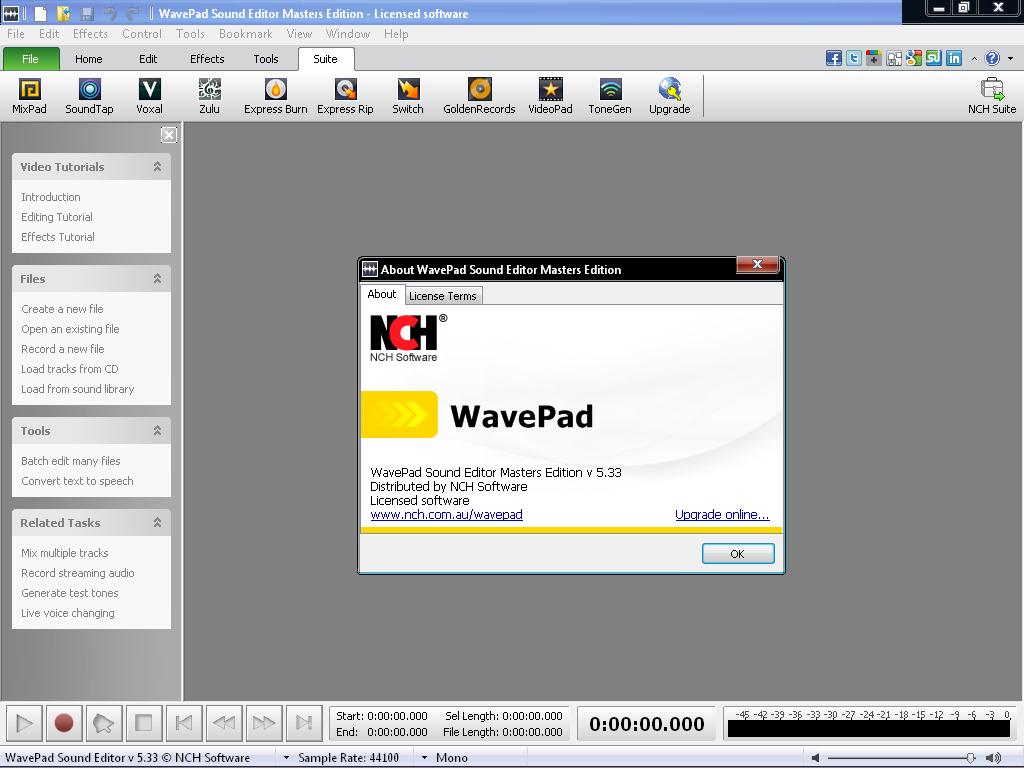This screenshot has width=1024, height=768.
Task: Mute using the left speaker icon
Action: pyautogui.click(x=816, y=758)
